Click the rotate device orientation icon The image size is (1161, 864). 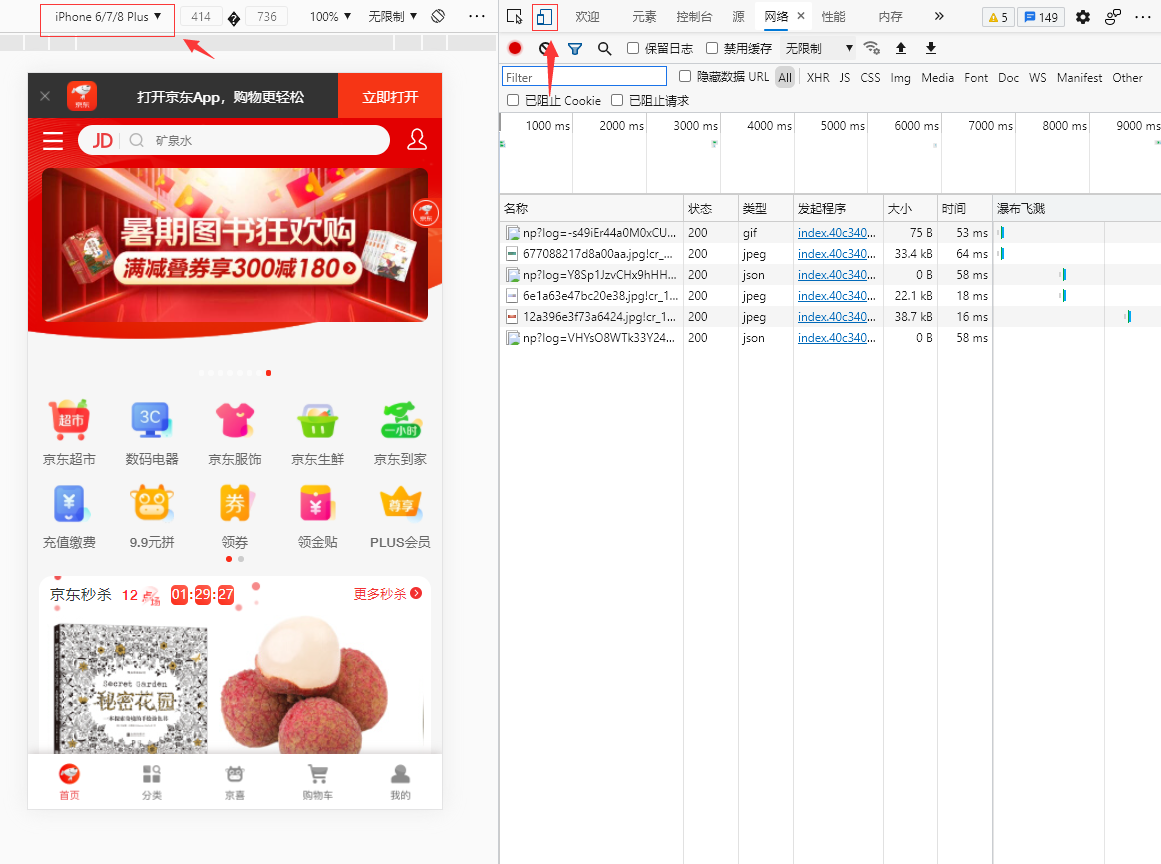[x=438, y=16]
